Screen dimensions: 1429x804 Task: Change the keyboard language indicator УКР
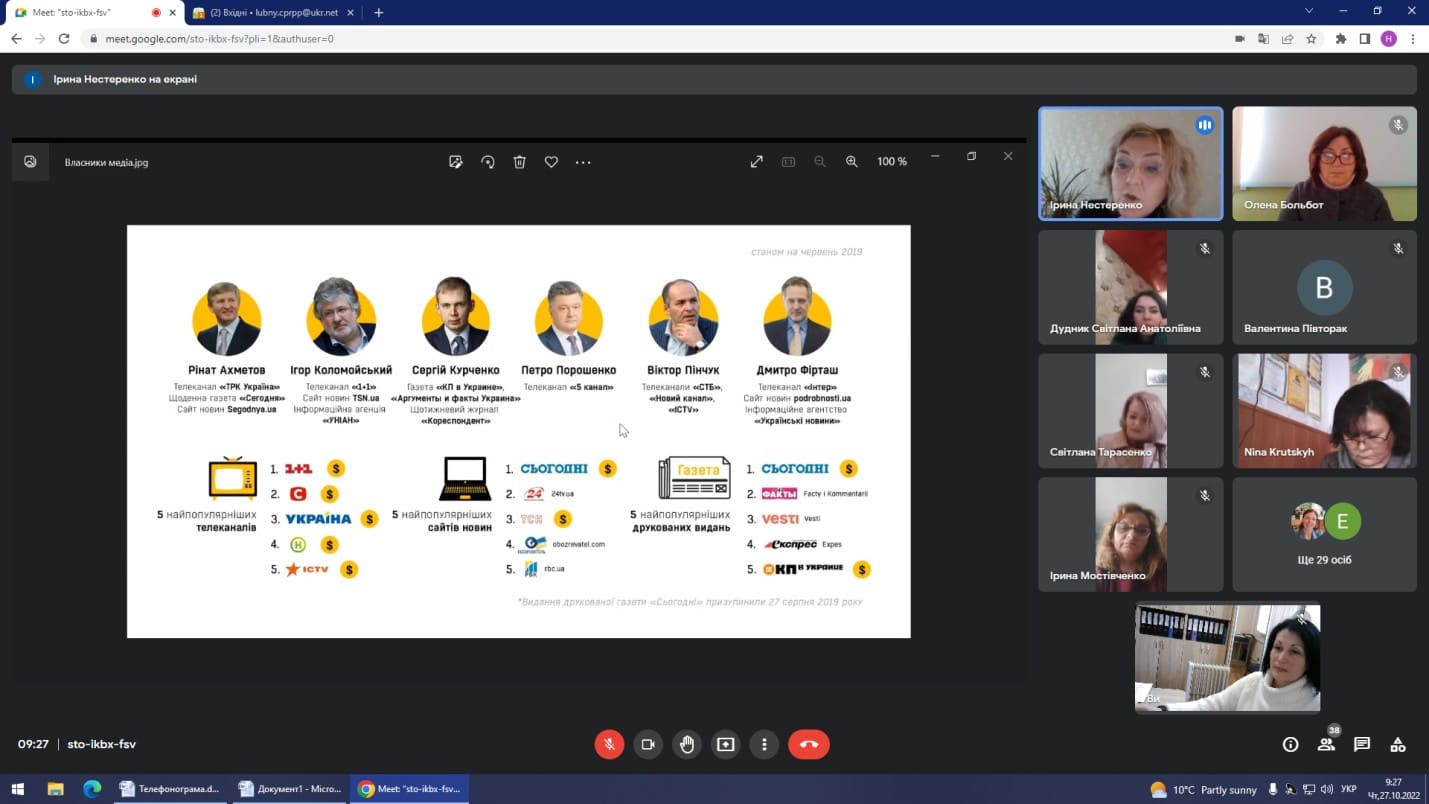pos(1348,790)
